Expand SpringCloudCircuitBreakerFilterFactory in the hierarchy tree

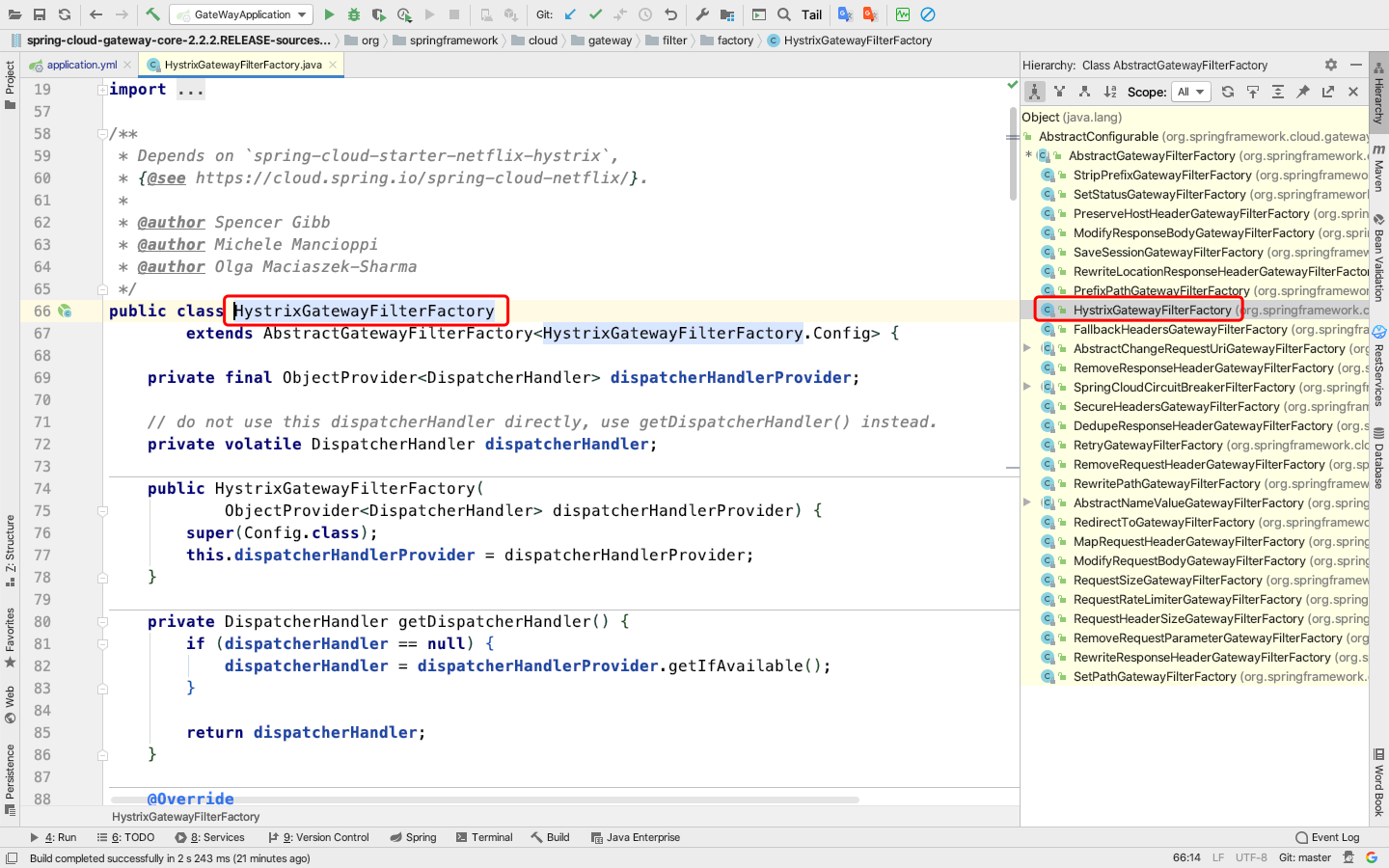(x=1026, y=387)
